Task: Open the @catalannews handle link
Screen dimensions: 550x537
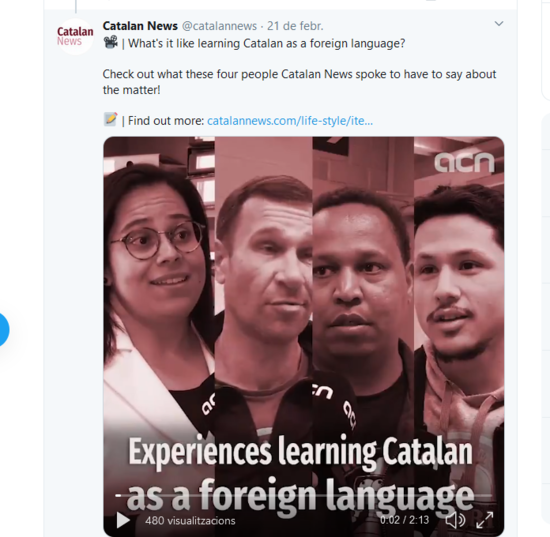Action: pos(220,26)
